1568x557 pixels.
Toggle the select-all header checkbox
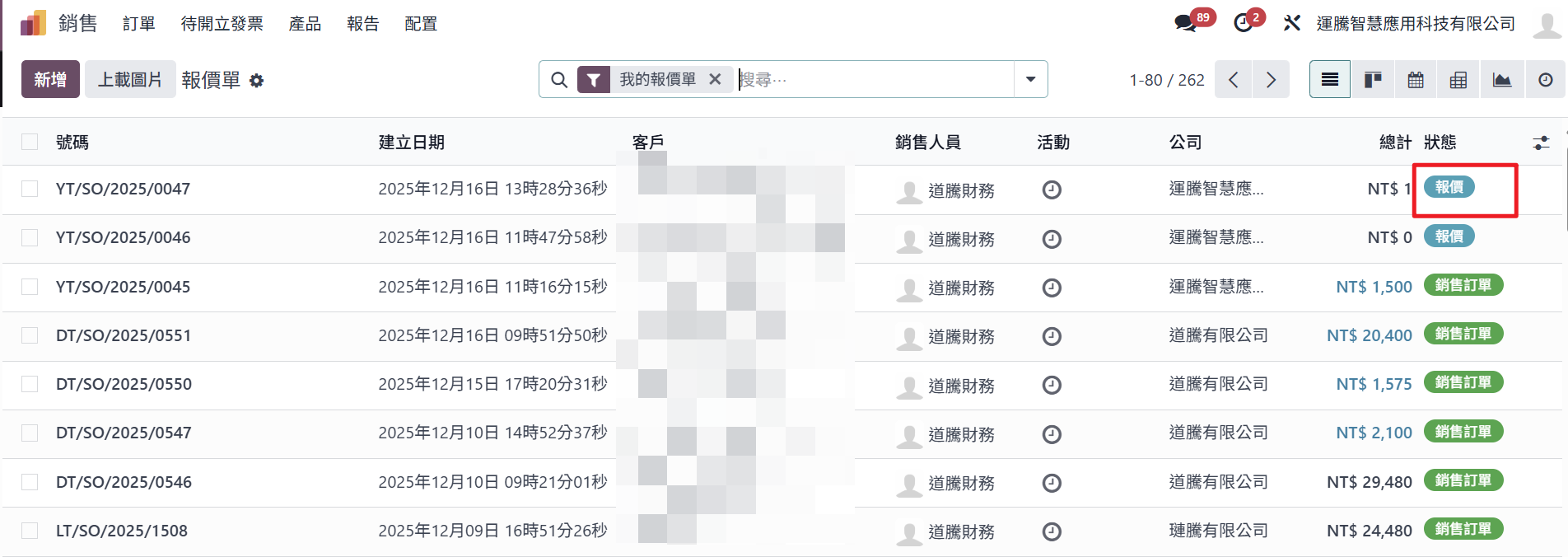(30, 142)
